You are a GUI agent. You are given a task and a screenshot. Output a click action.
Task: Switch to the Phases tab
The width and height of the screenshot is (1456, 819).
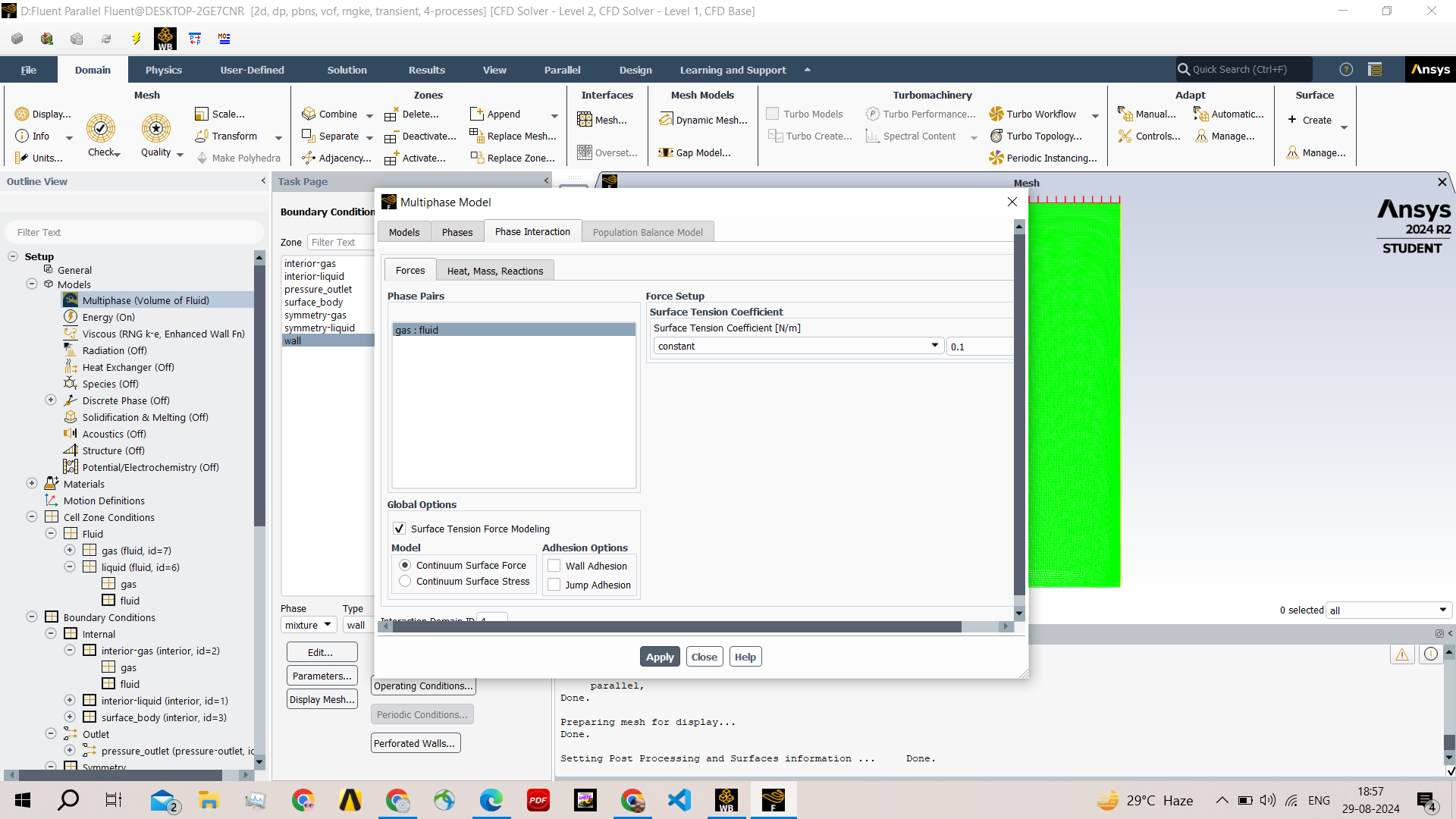457,232
